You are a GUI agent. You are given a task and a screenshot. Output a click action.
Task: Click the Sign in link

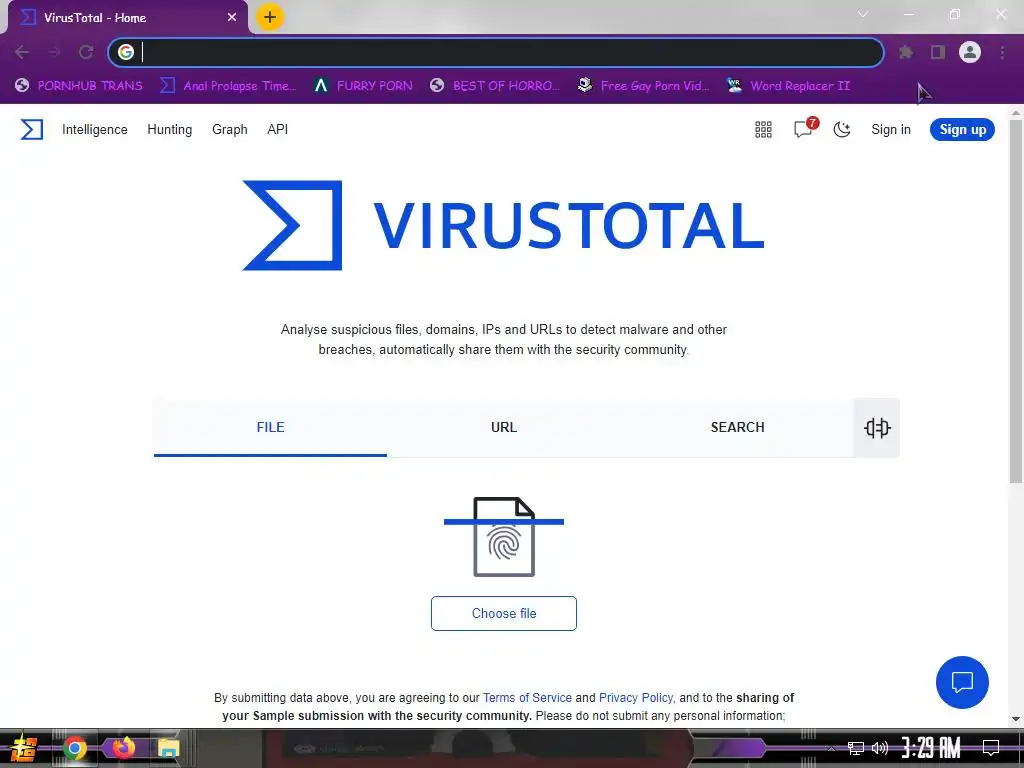click(x=891, y=129)
